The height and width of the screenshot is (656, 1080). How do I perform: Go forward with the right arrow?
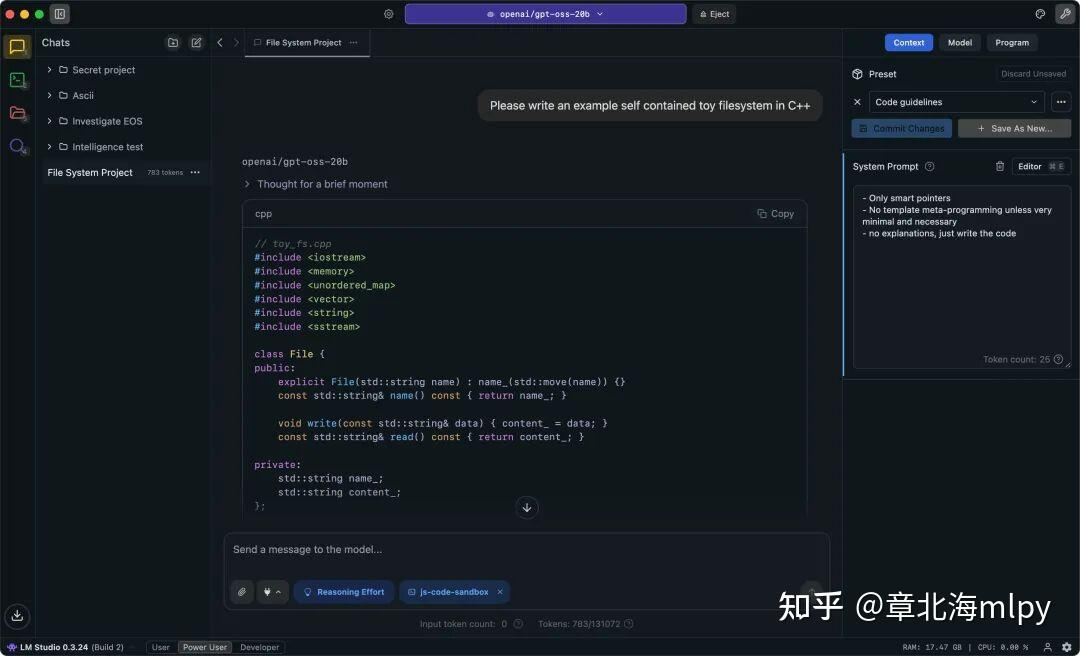coord(236,43)
